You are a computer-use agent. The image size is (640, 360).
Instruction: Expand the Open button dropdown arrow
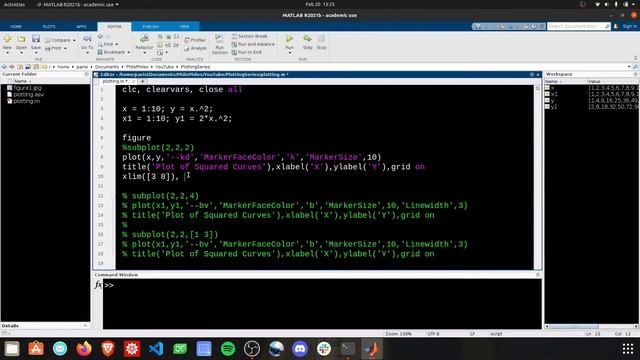tap(21, 53)
